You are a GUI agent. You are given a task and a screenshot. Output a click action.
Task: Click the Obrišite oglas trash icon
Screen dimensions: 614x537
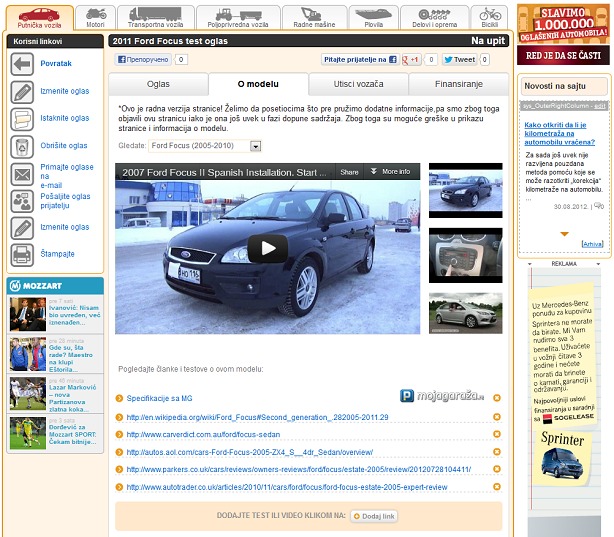pos(22,146)
